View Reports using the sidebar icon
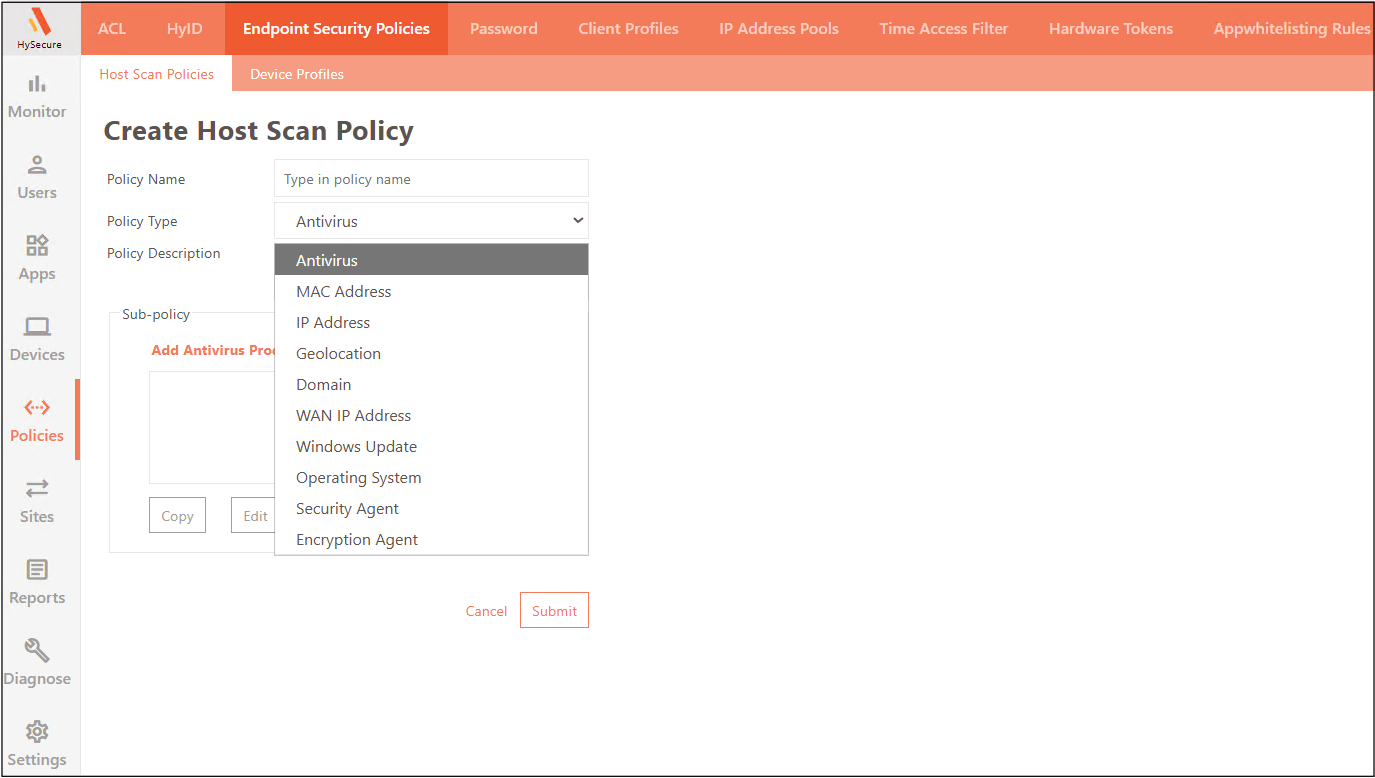Image resolution: width=1375 pixels, height=778 pixels. [37, 581]
